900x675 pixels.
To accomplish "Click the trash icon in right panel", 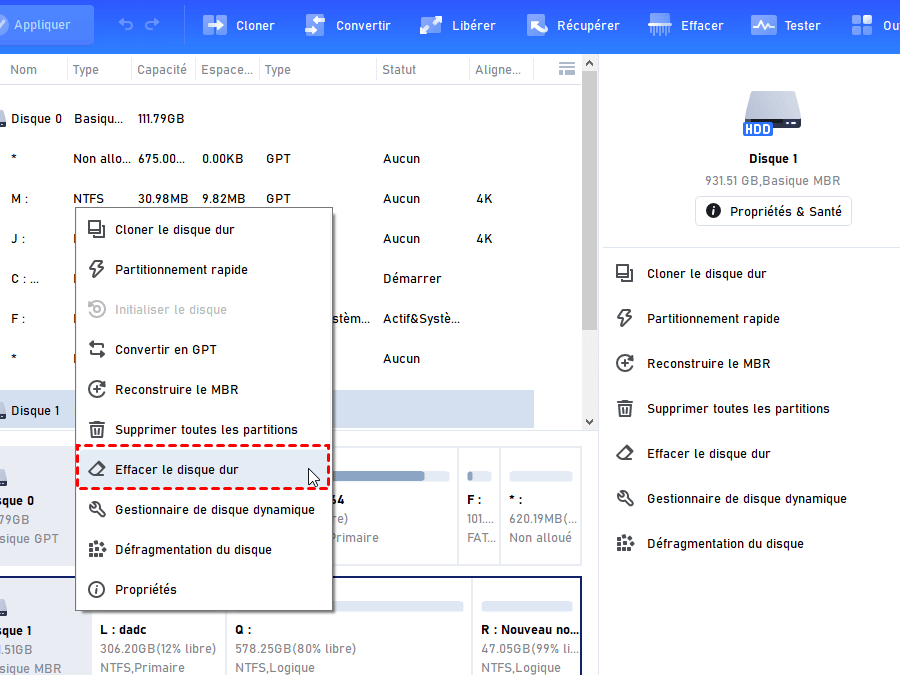I will [x=624, y=409].
